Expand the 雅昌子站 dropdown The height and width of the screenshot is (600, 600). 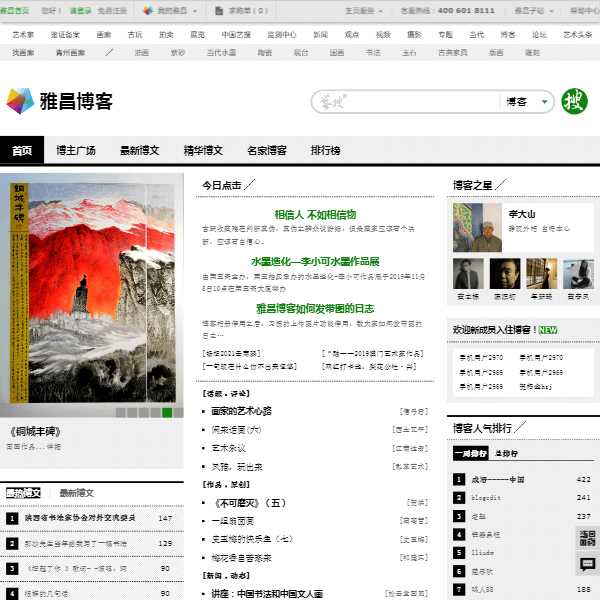(534, 11)
